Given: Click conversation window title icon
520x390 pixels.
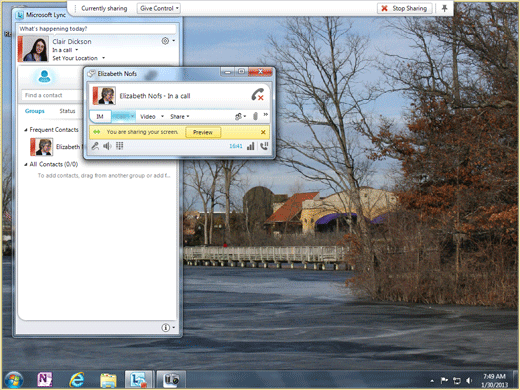Looking at the screenshot, I should click(91, 74).
